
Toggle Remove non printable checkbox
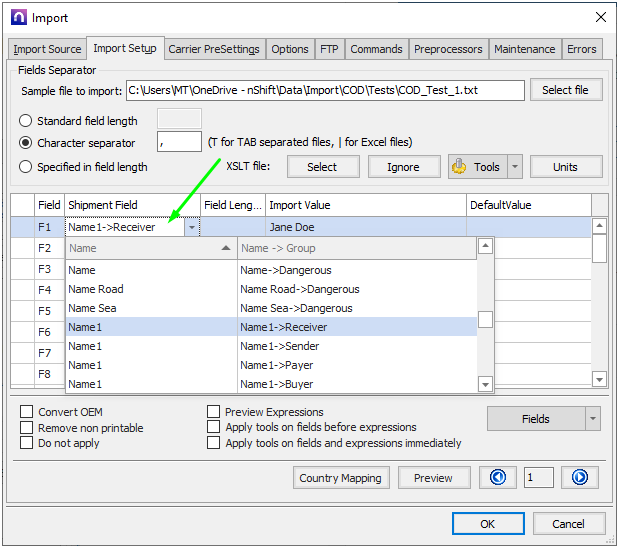tap(27, 428)
